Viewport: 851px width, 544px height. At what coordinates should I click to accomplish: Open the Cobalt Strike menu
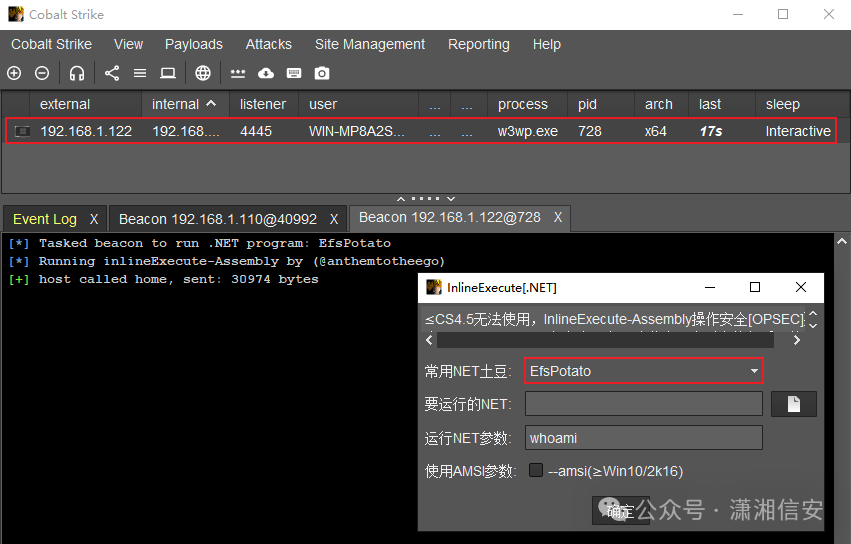[x=52, y=45]
